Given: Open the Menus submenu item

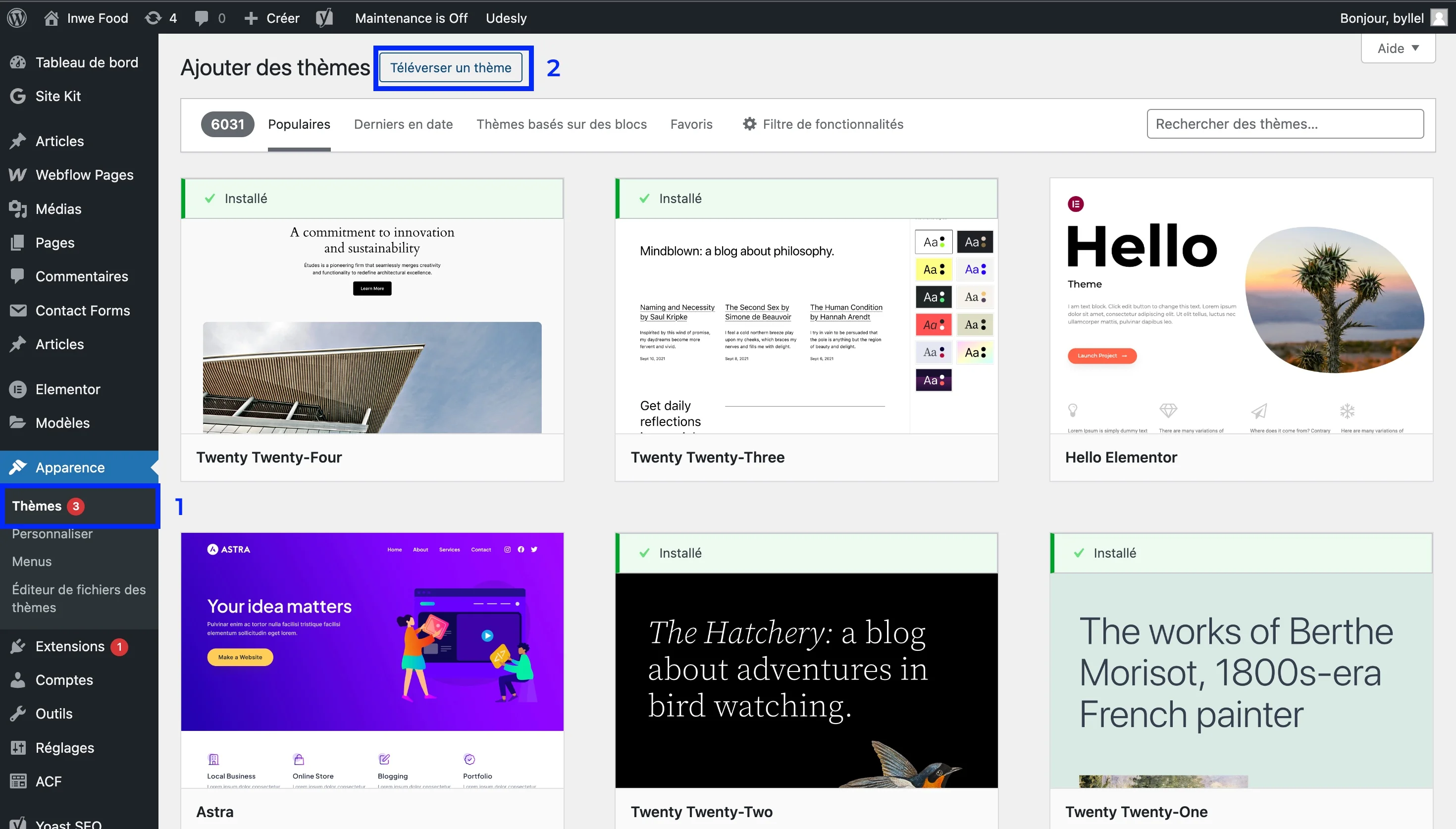Looking at the screenshot, I should click(x=31, y=562).
